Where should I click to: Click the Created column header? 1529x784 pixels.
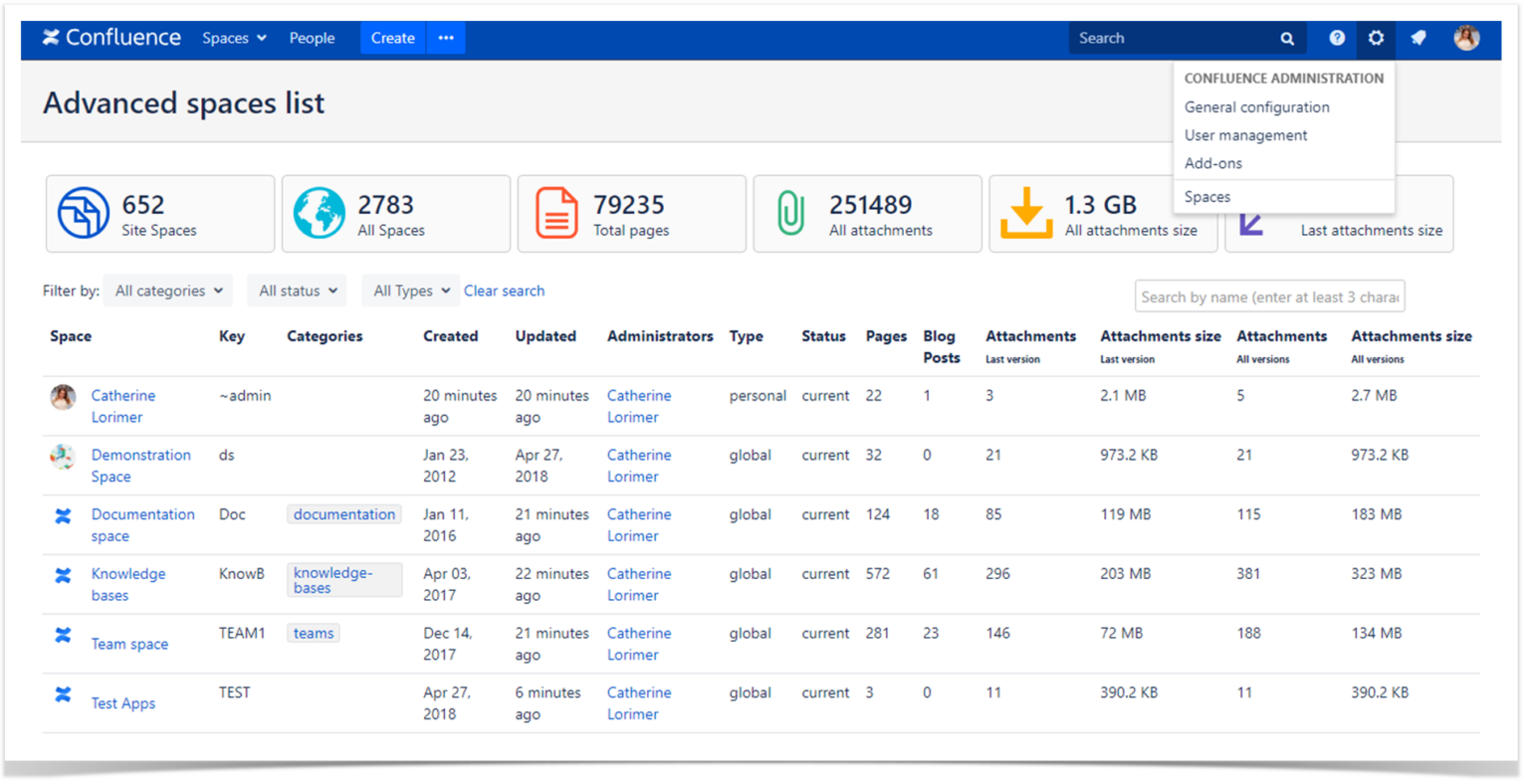coord(451,336)
